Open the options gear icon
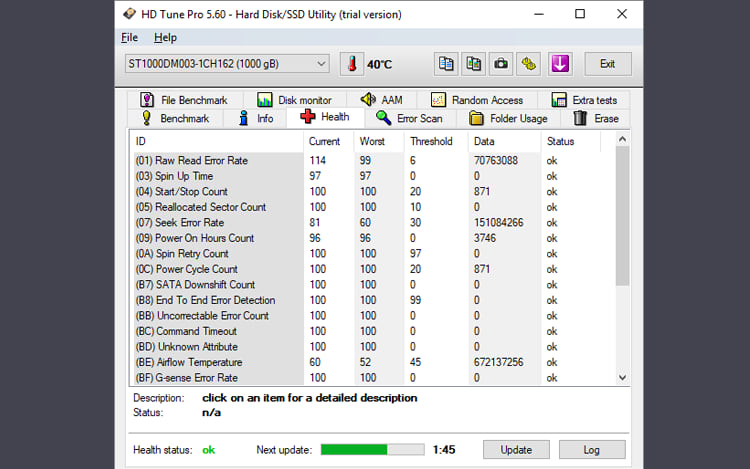The image size is (750, 469). [x=529, y=64]
